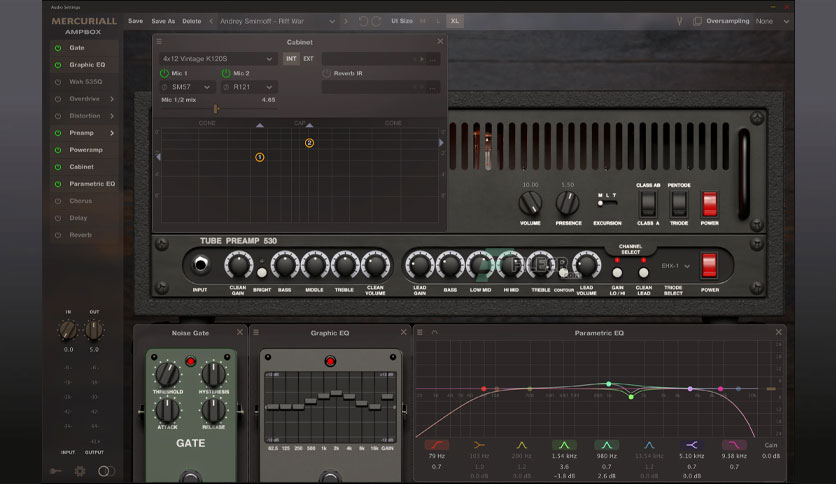This screenshot has width=836, height=484.
Task: Set UI Size to XL
Action: [x=455, y=21]
